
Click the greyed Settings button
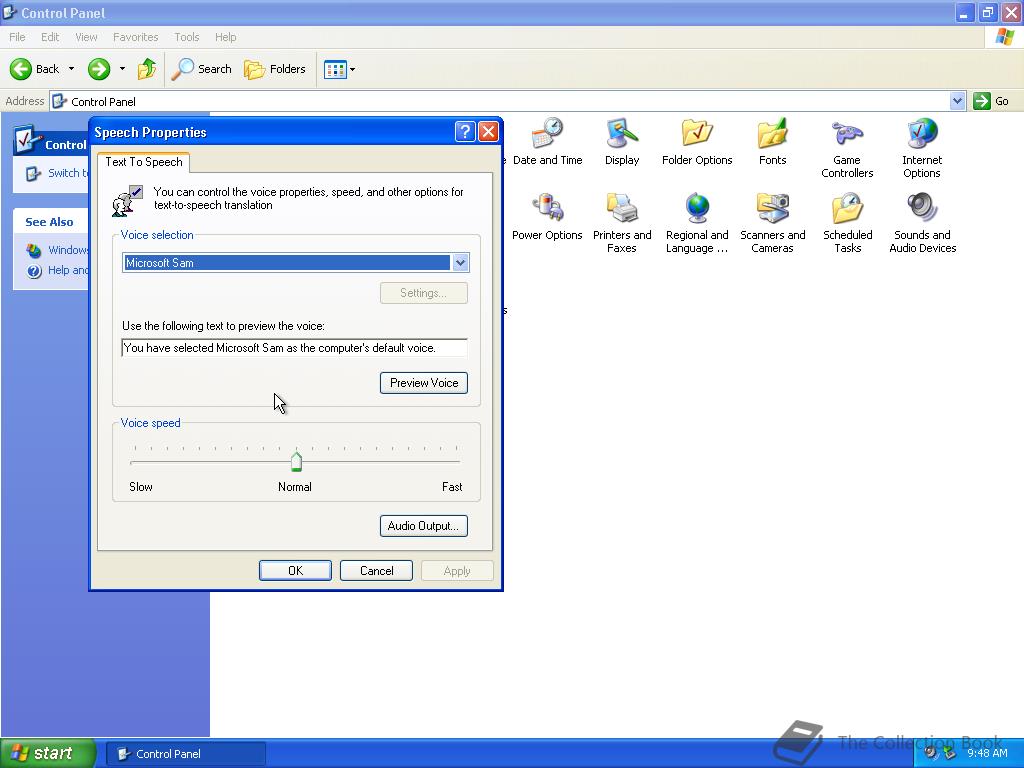point(424,293)
